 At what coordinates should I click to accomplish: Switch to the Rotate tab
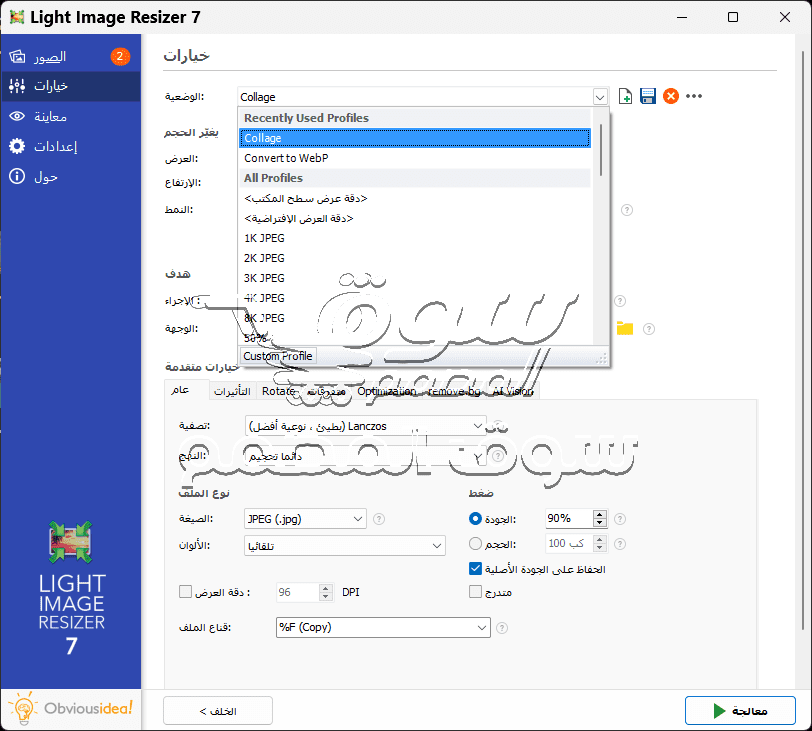[277, 391]
